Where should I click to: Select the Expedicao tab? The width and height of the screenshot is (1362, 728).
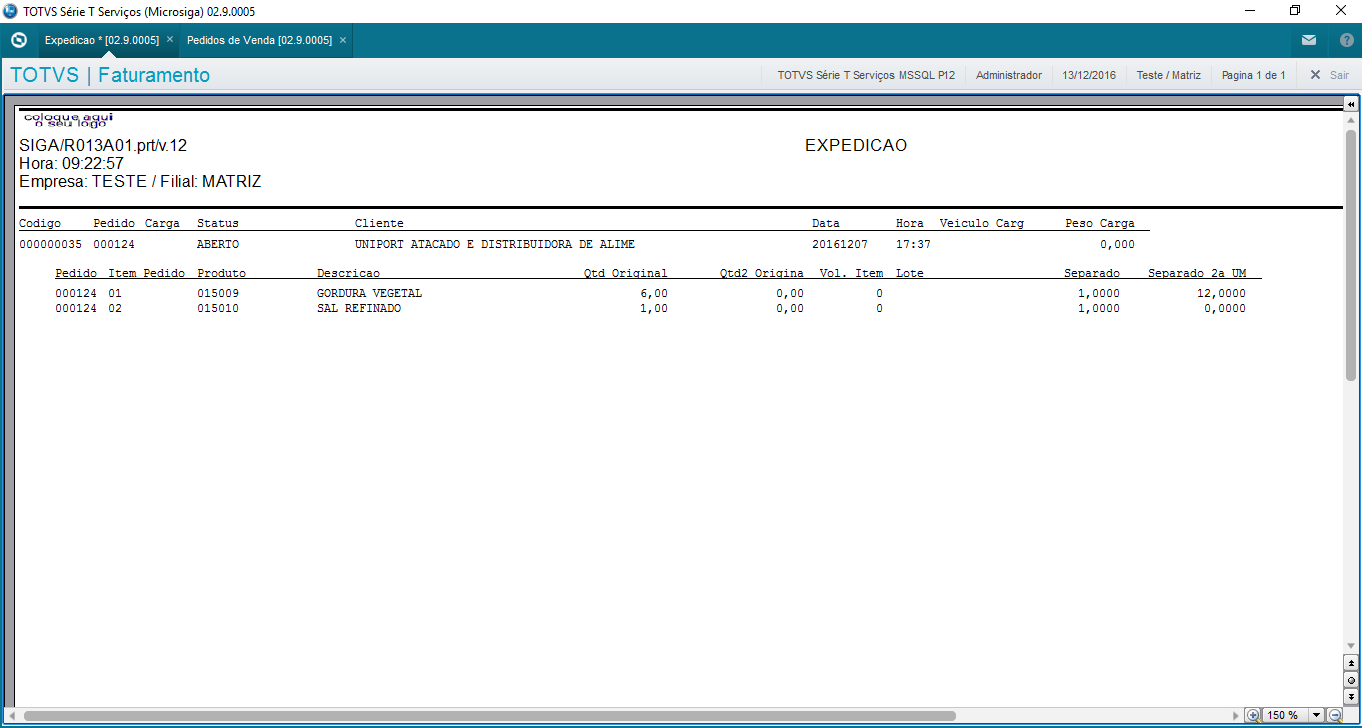click(x=101, y=40)
